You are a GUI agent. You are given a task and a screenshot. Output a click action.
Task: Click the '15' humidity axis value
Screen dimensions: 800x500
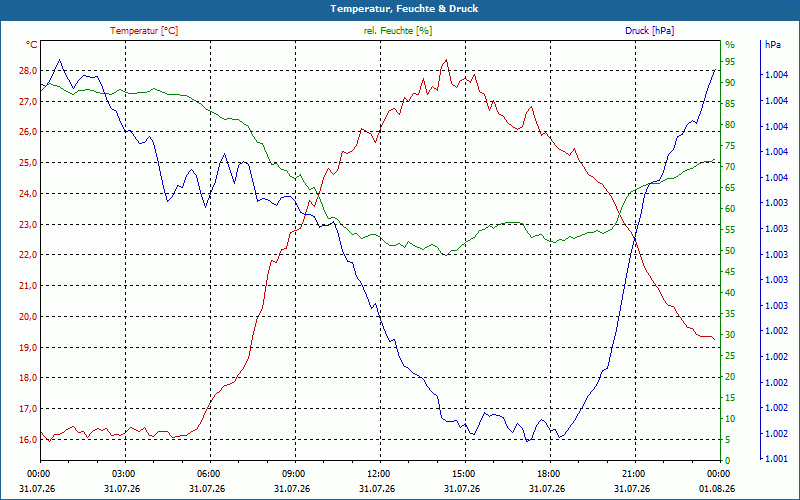730,397
